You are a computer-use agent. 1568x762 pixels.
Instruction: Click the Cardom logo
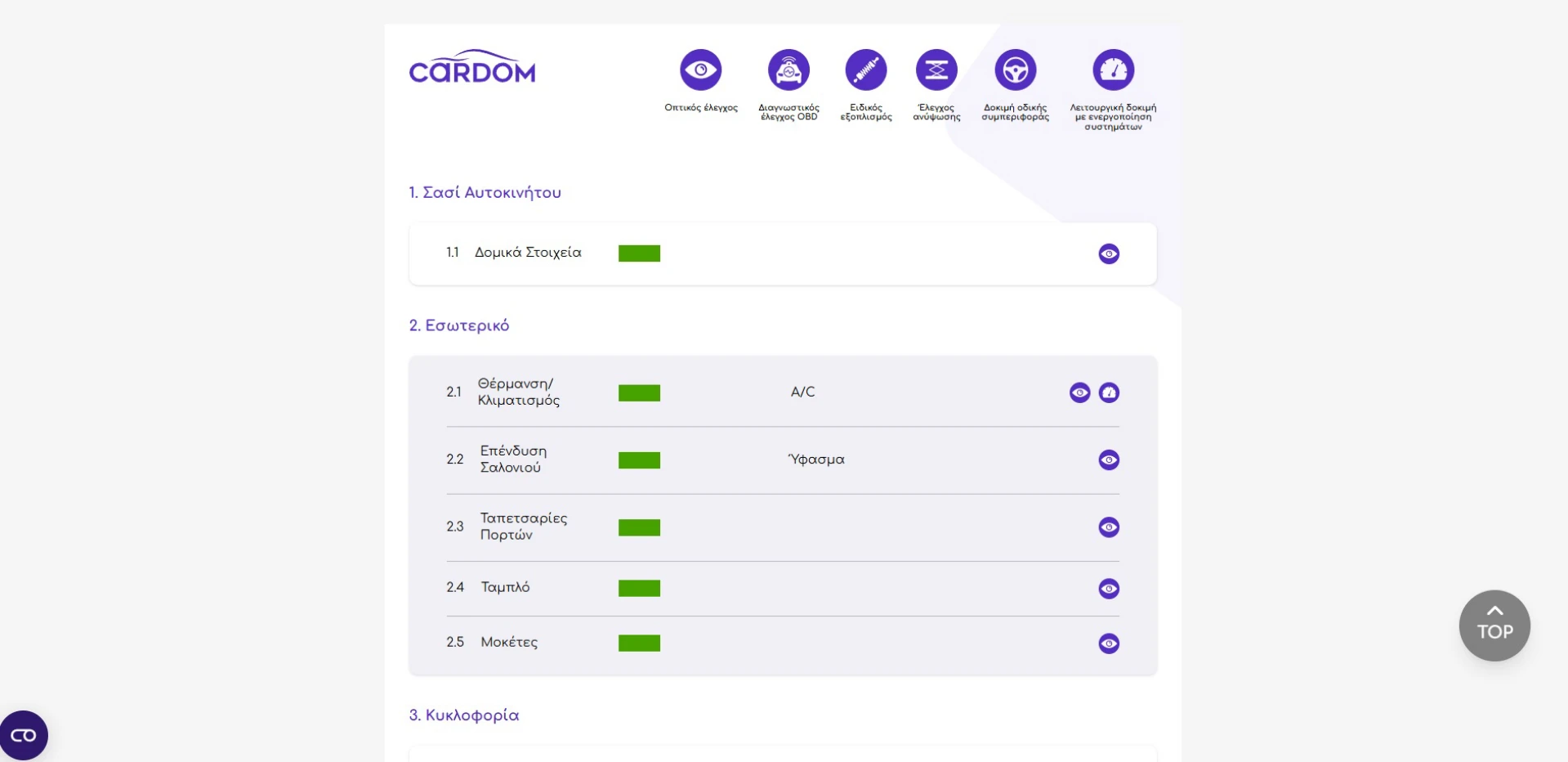click(x=472, y=68)
